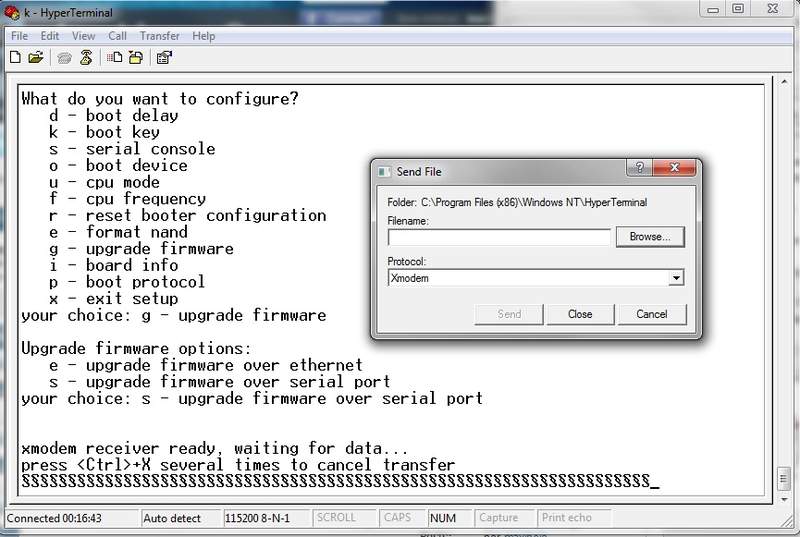800x537 pixels.
Task: Click the terminal scrollbar up arrow
Action: (784, 82)
